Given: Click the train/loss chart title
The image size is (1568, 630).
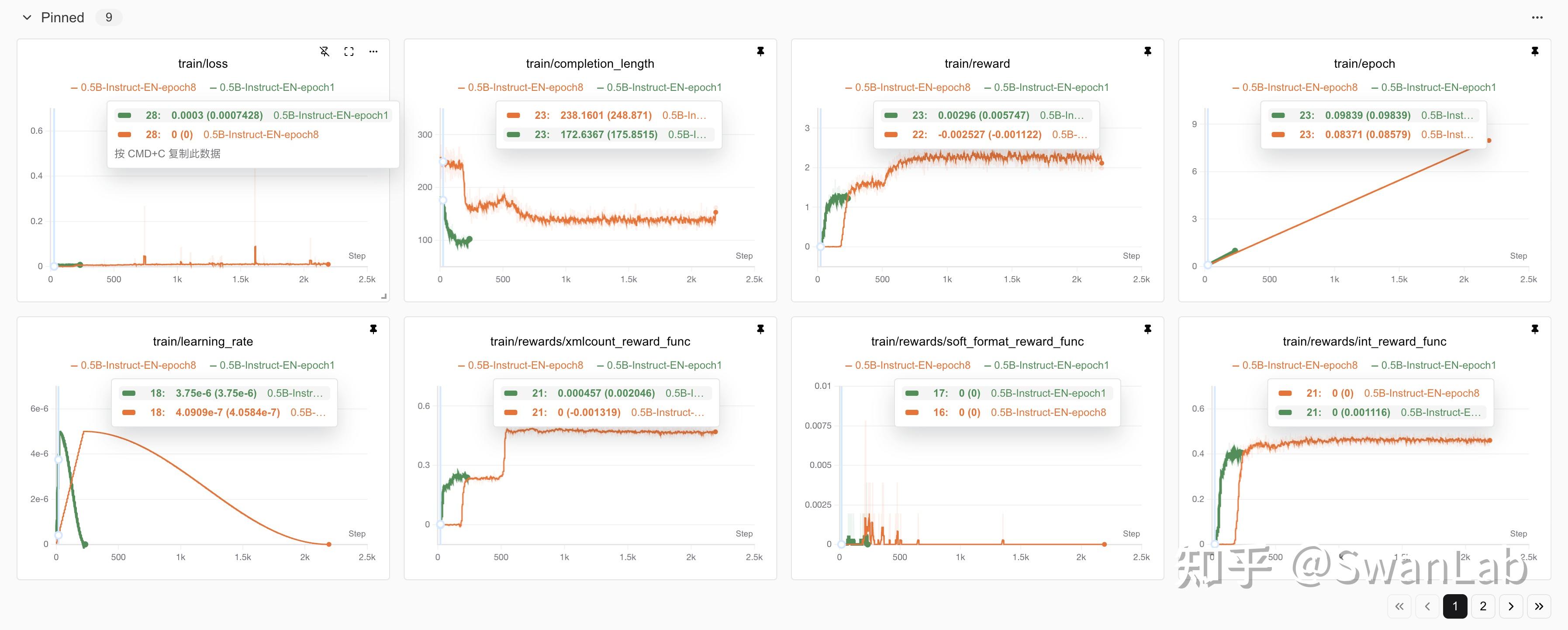Looking at the screenshot, I should pyautogui.click(x=203, y=63).
